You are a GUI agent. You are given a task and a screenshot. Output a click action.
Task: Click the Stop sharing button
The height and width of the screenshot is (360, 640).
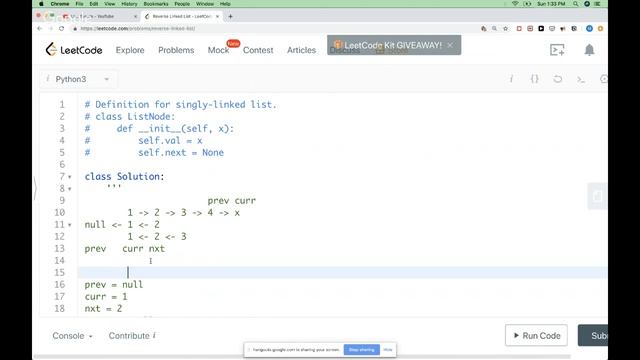pos(362,350)
